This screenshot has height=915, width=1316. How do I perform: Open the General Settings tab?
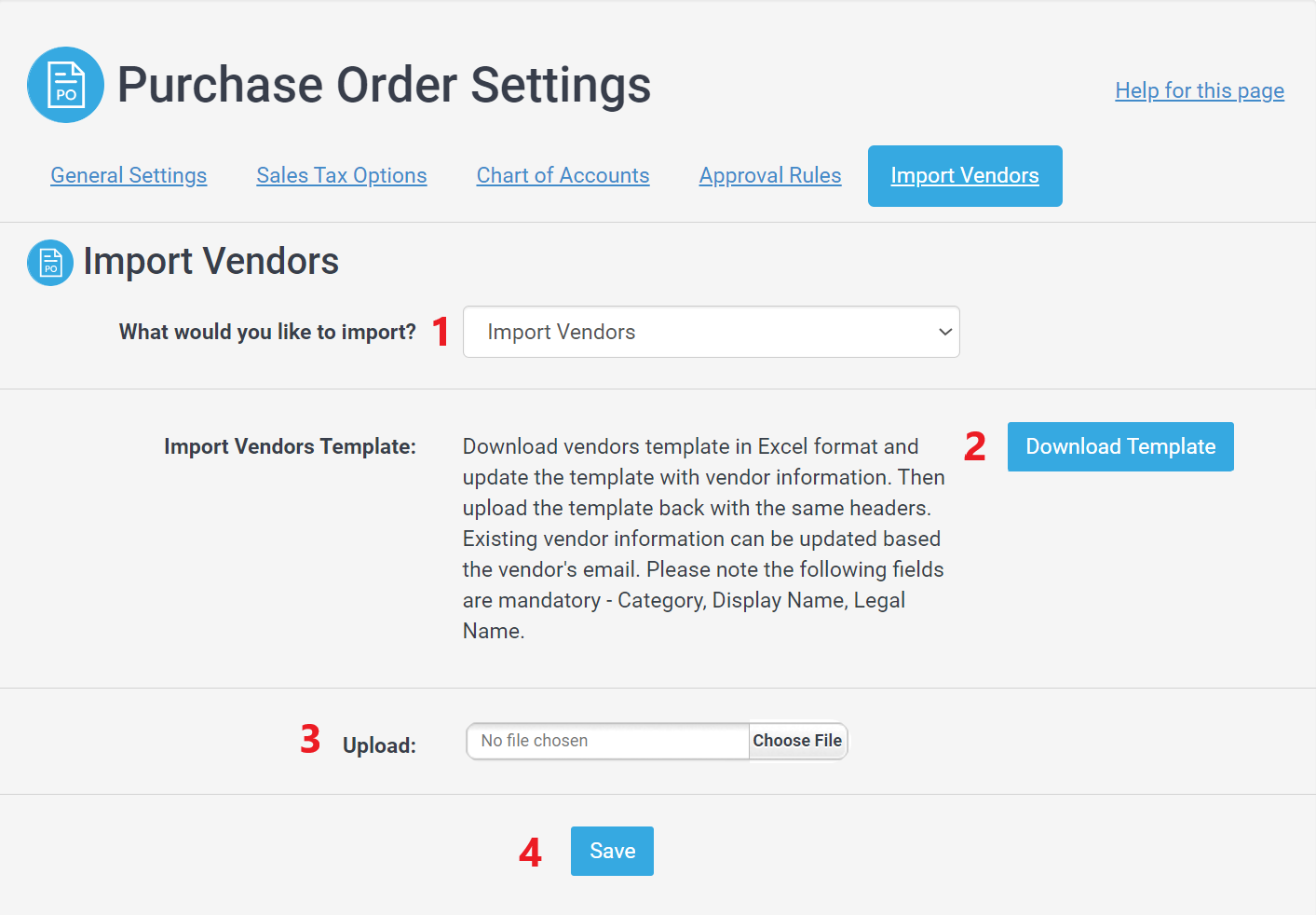[129, 175]
